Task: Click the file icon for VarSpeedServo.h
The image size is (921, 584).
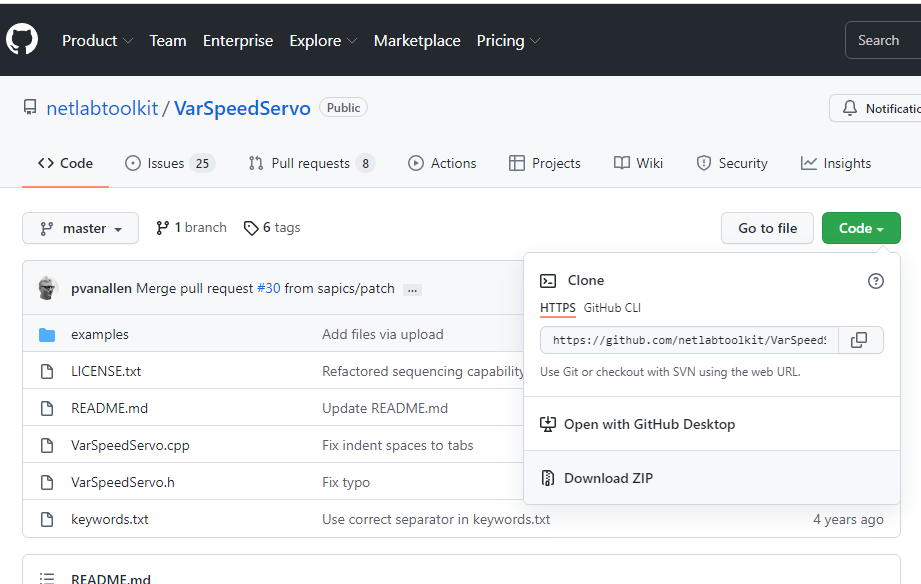Action: 47,482
